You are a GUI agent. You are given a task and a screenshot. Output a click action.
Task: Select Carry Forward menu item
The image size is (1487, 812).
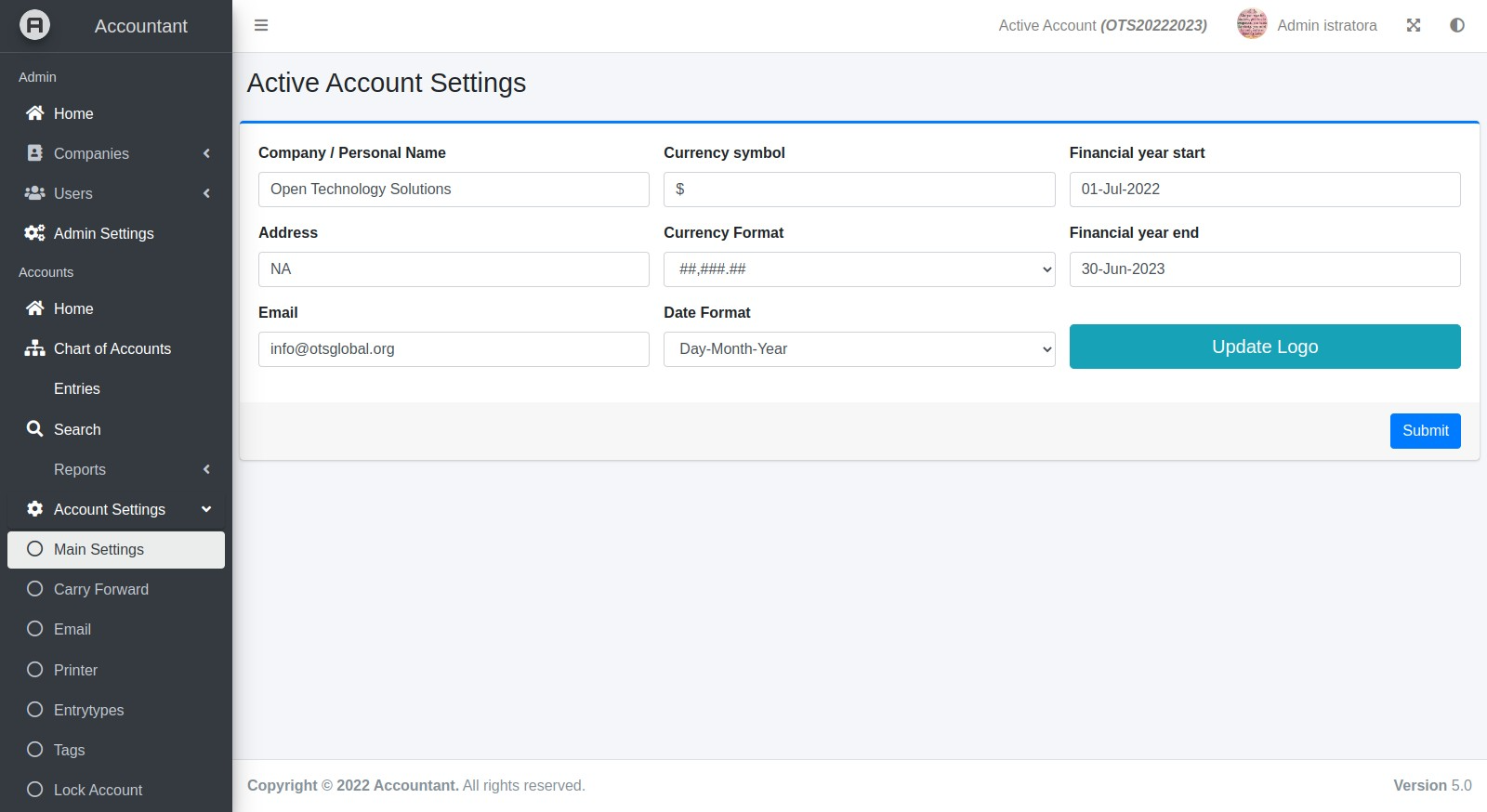101,589
